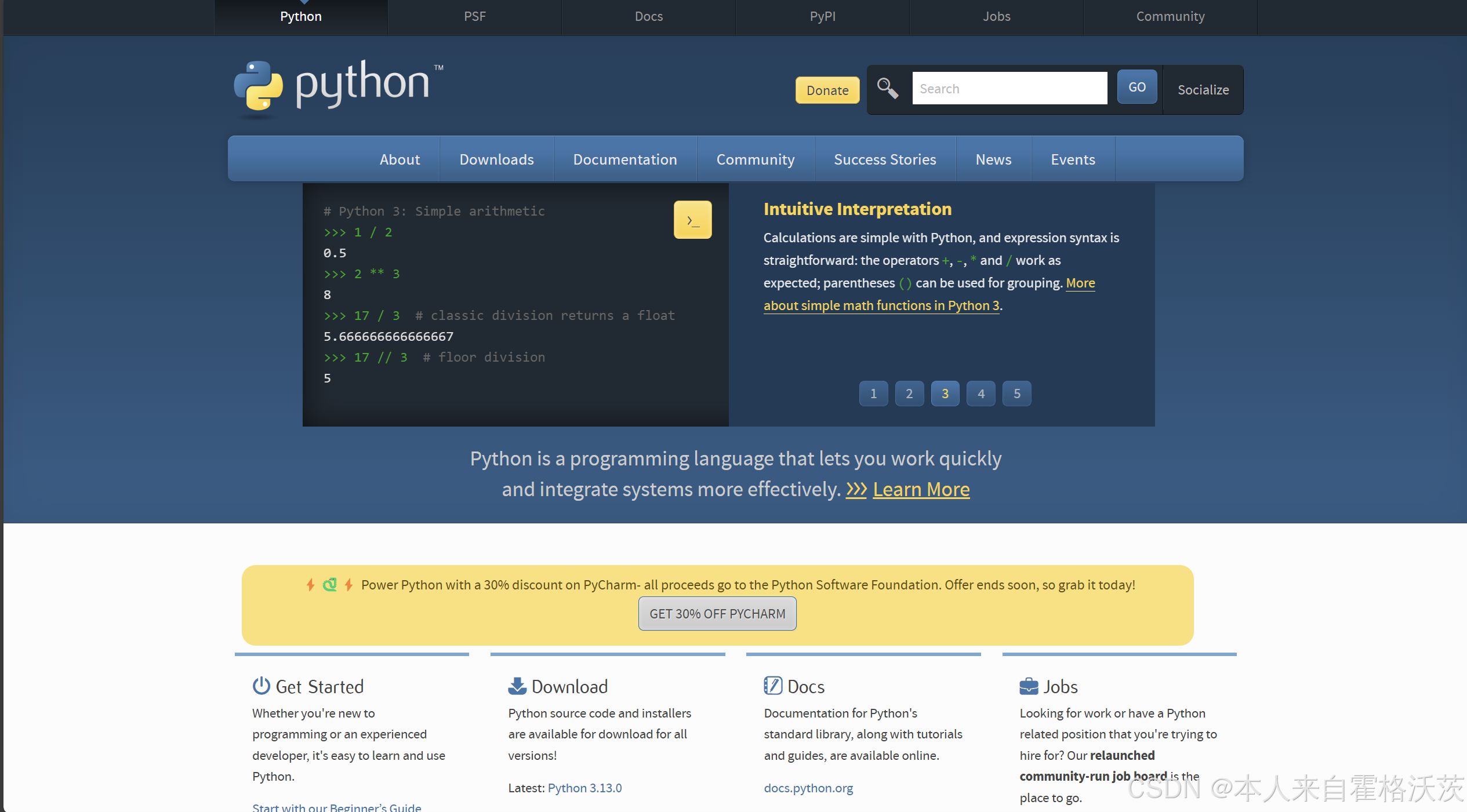Switch to slide 1 in carousel
Screen dimensions: 1467x812
click(873, 394)
